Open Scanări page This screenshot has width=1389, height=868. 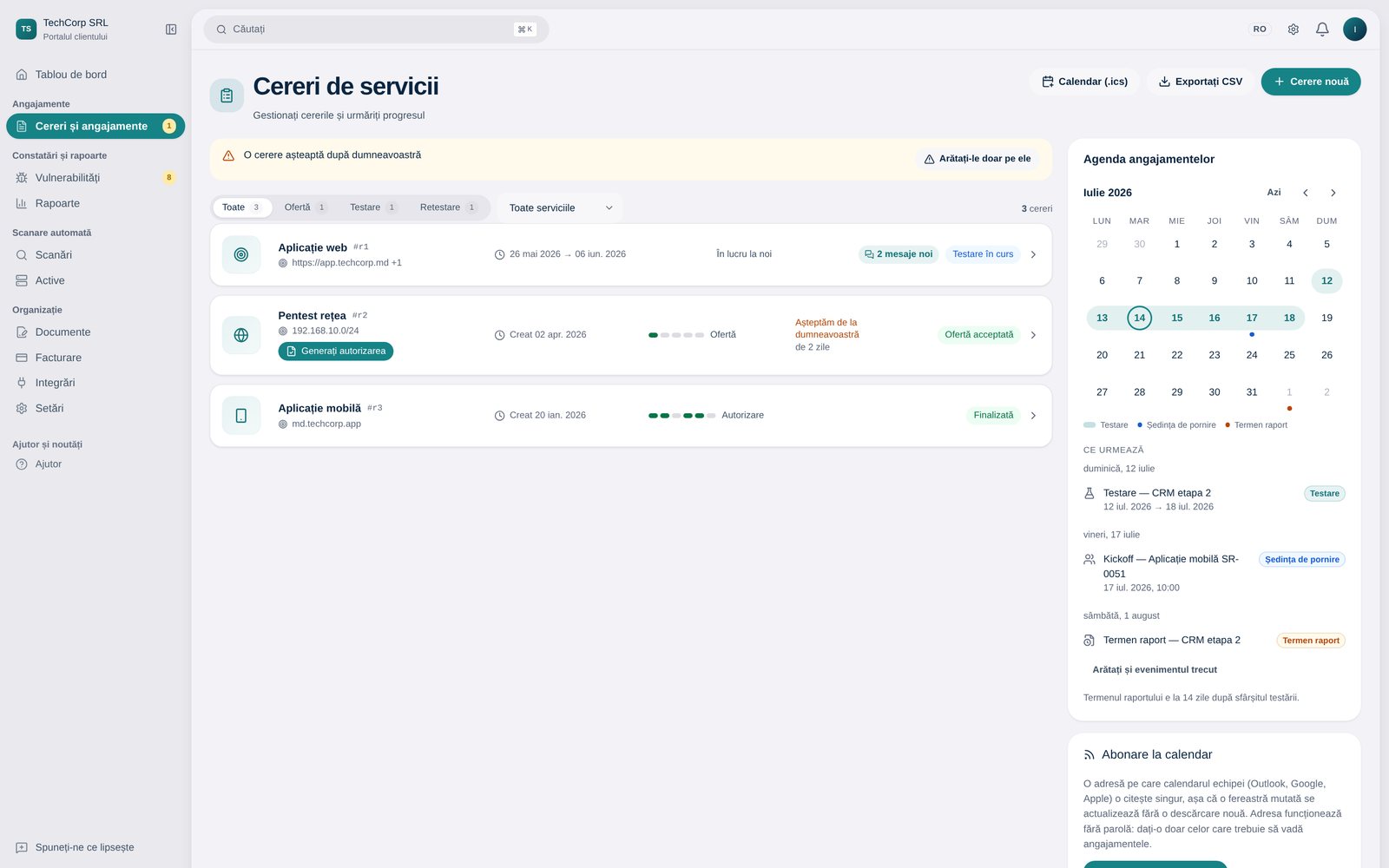(95, 255)
